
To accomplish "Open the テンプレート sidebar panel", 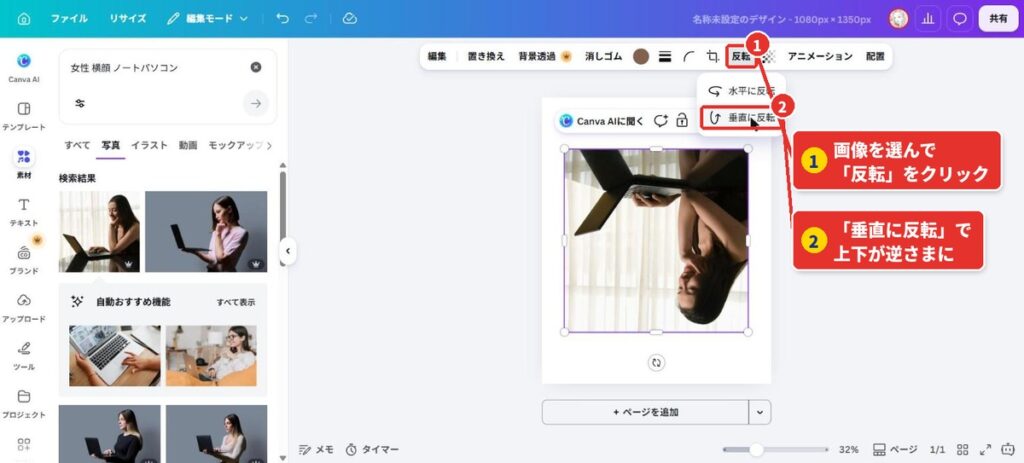I will pyautogui.click(x=24, y=116).
